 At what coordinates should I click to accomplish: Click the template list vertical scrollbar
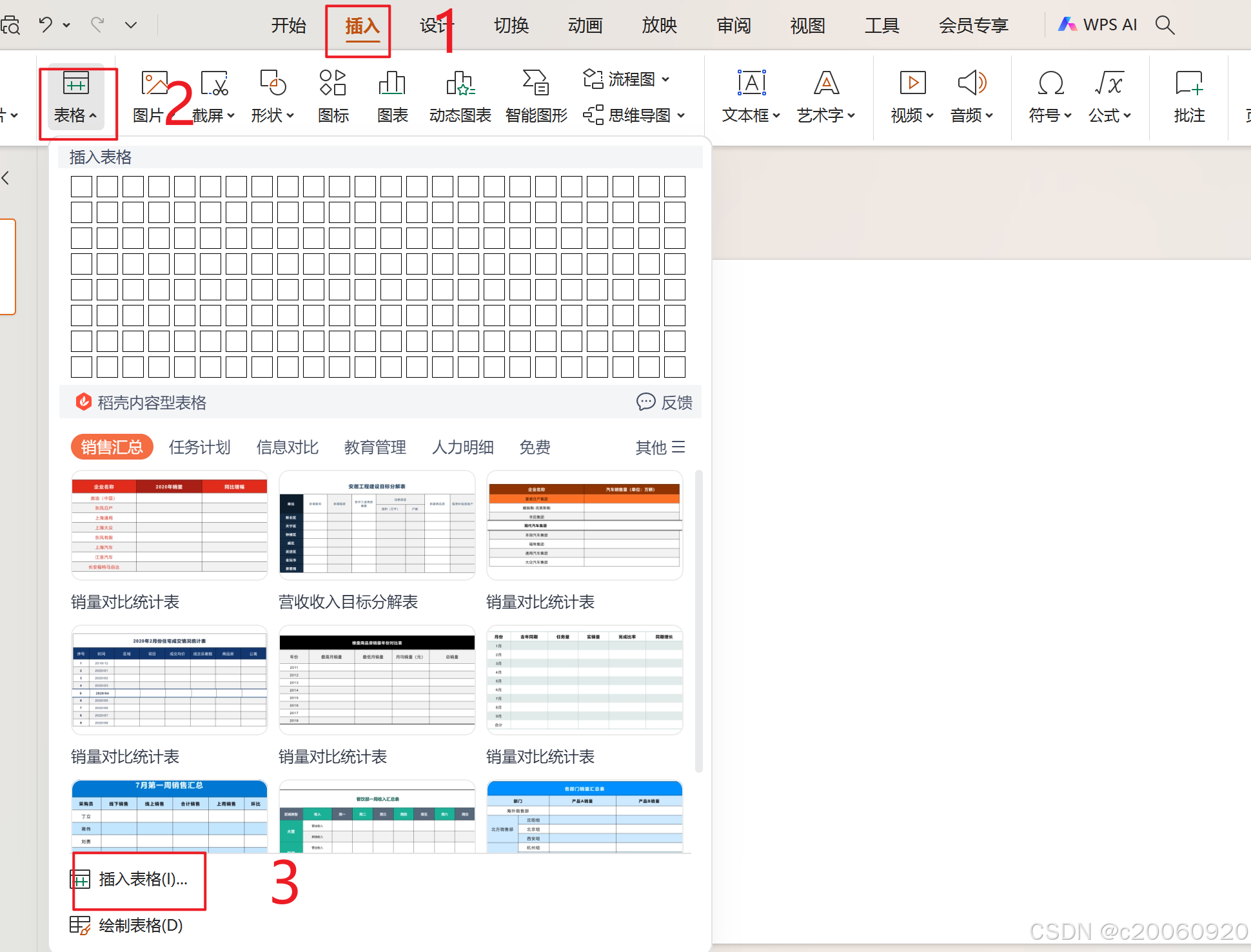click(699, 620)
